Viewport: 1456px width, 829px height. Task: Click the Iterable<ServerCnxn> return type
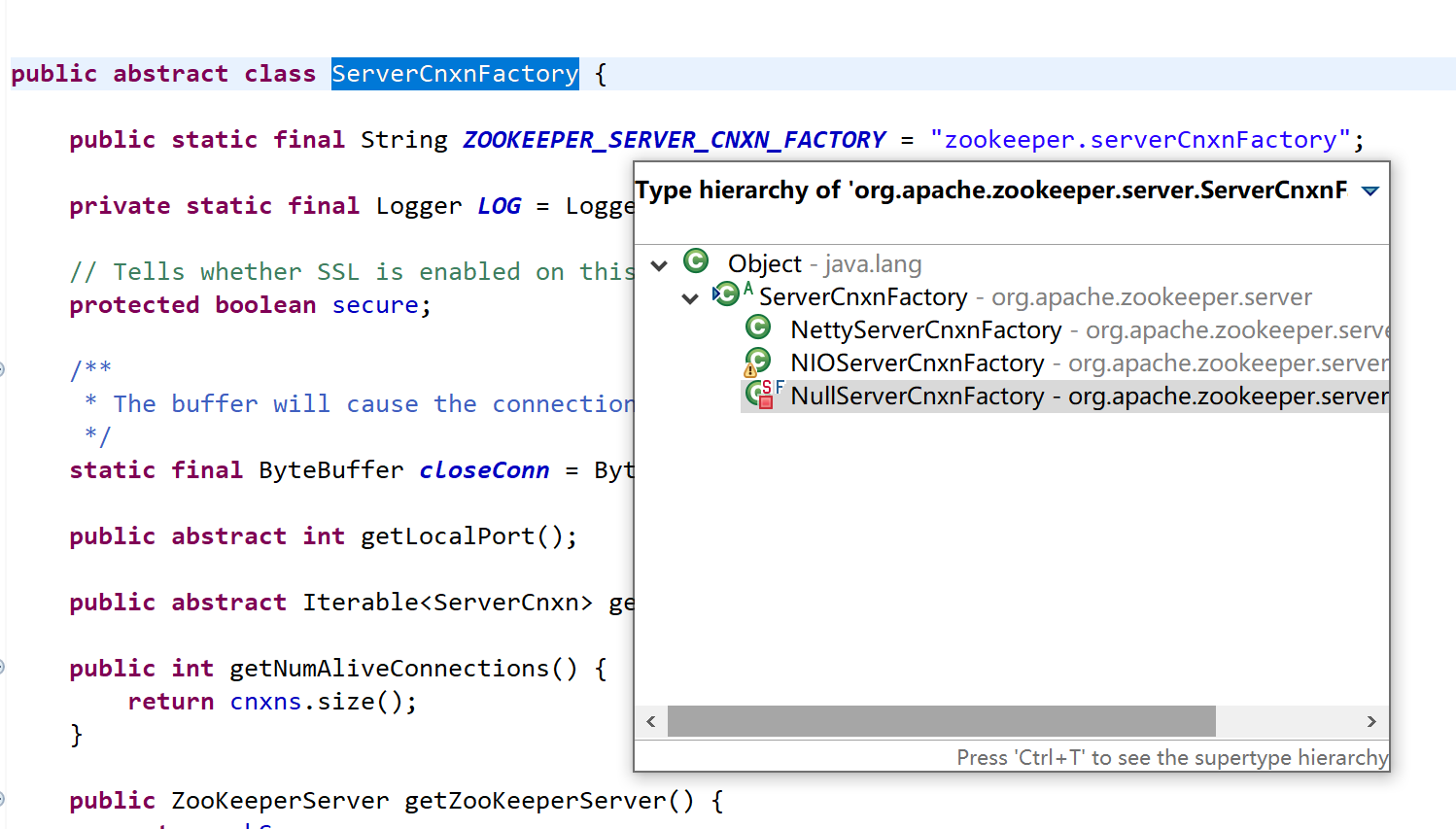pyautogui.click(x=447, y=603)
